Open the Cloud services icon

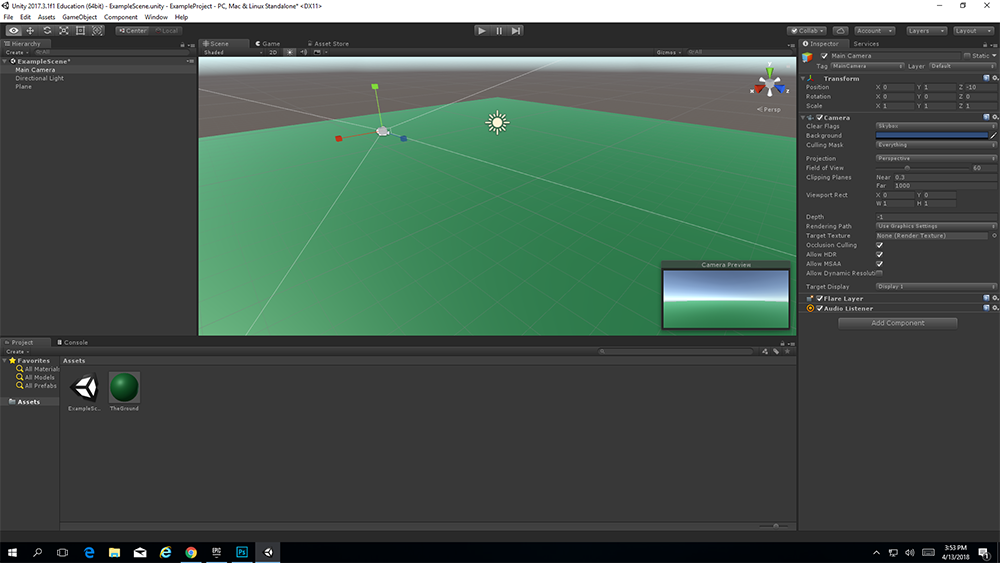pos(841,31)
